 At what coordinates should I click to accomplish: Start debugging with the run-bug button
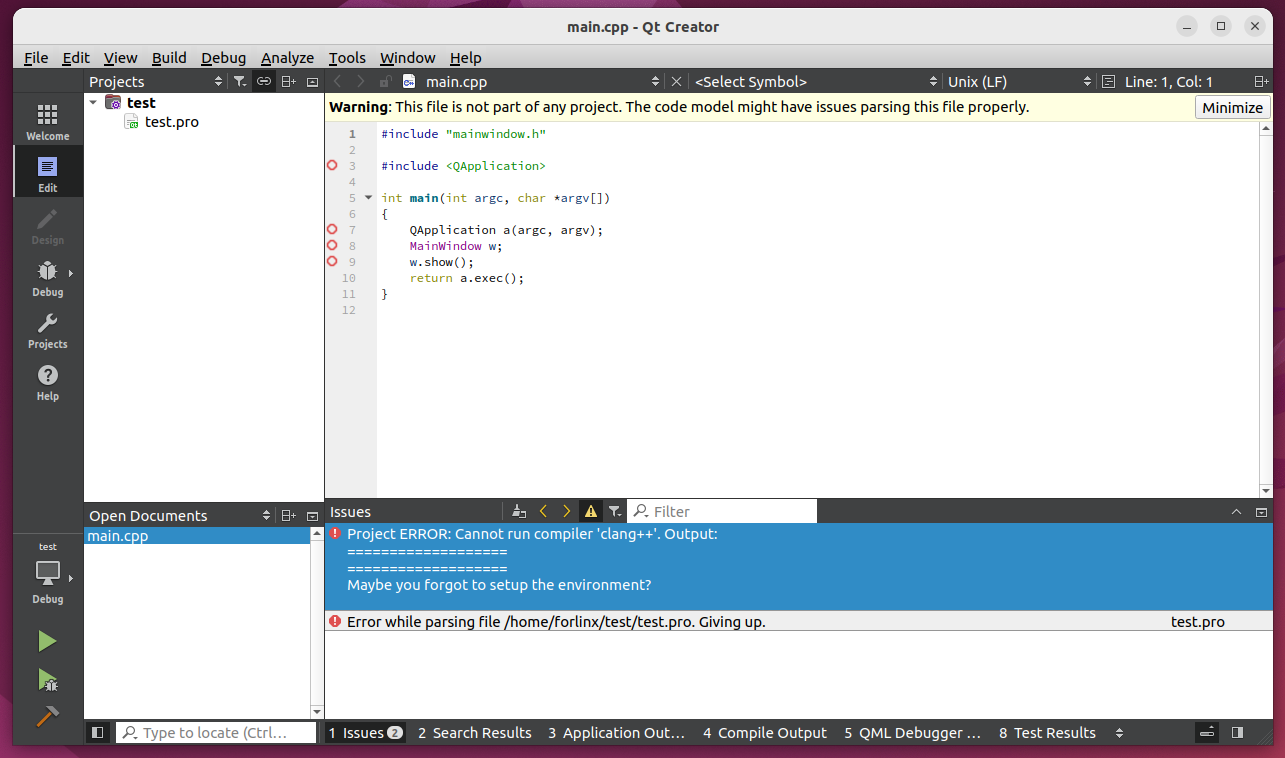[47, 680]
